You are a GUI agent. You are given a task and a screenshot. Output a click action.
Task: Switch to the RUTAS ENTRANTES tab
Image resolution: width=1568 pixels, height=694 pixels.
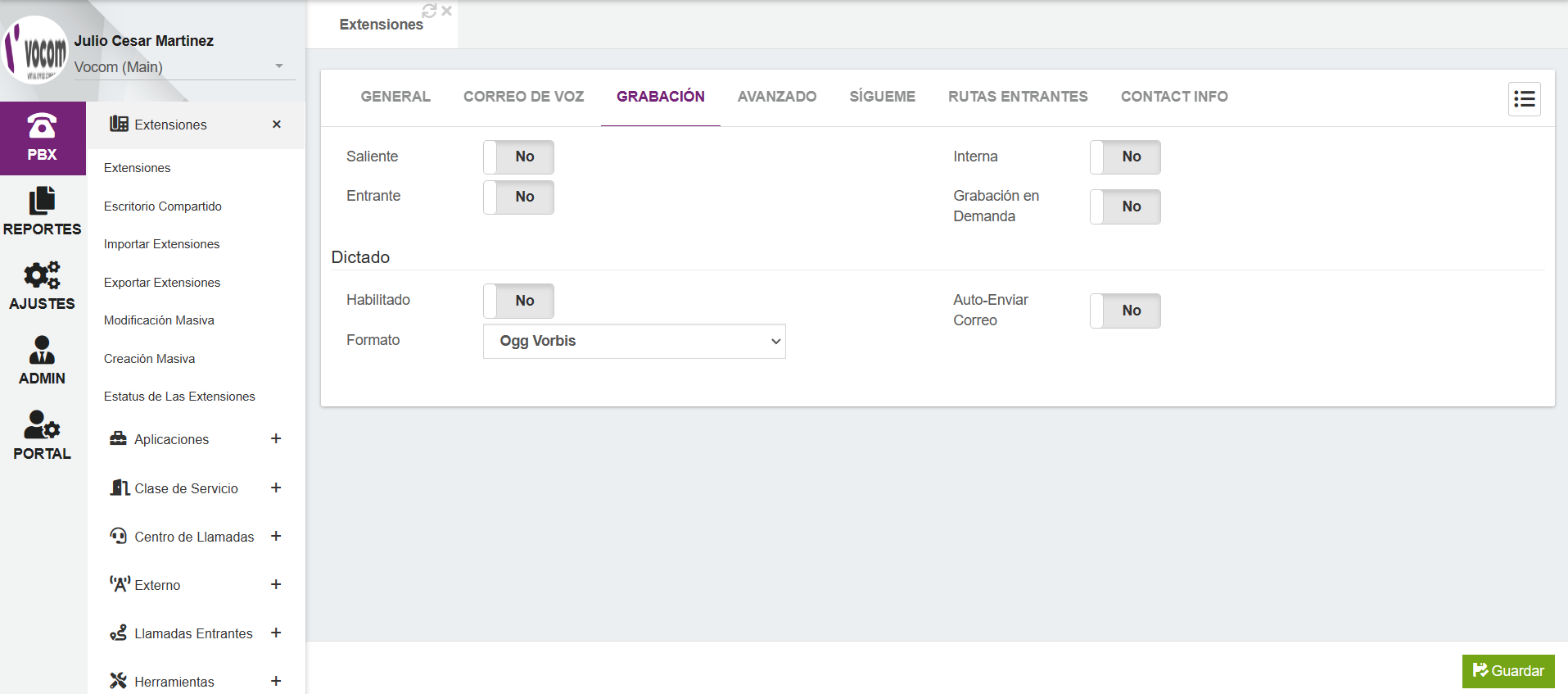click(x=1018, y=97)
